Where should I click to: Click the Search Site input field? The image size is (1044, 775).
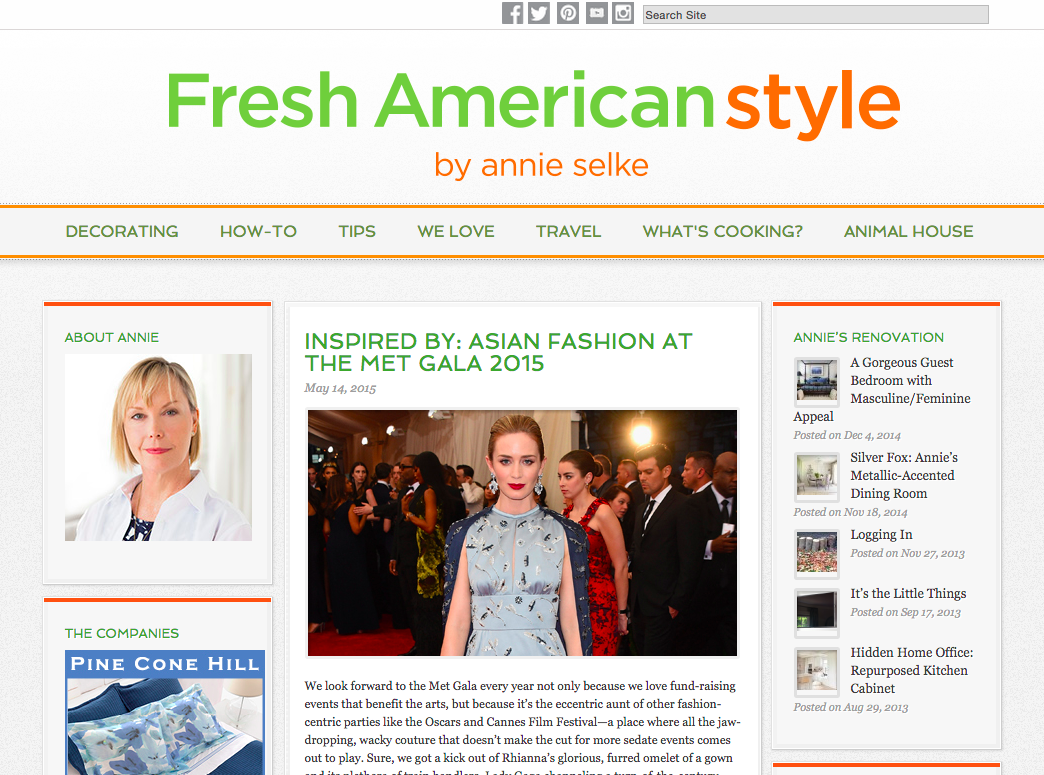tap(816, 15)
